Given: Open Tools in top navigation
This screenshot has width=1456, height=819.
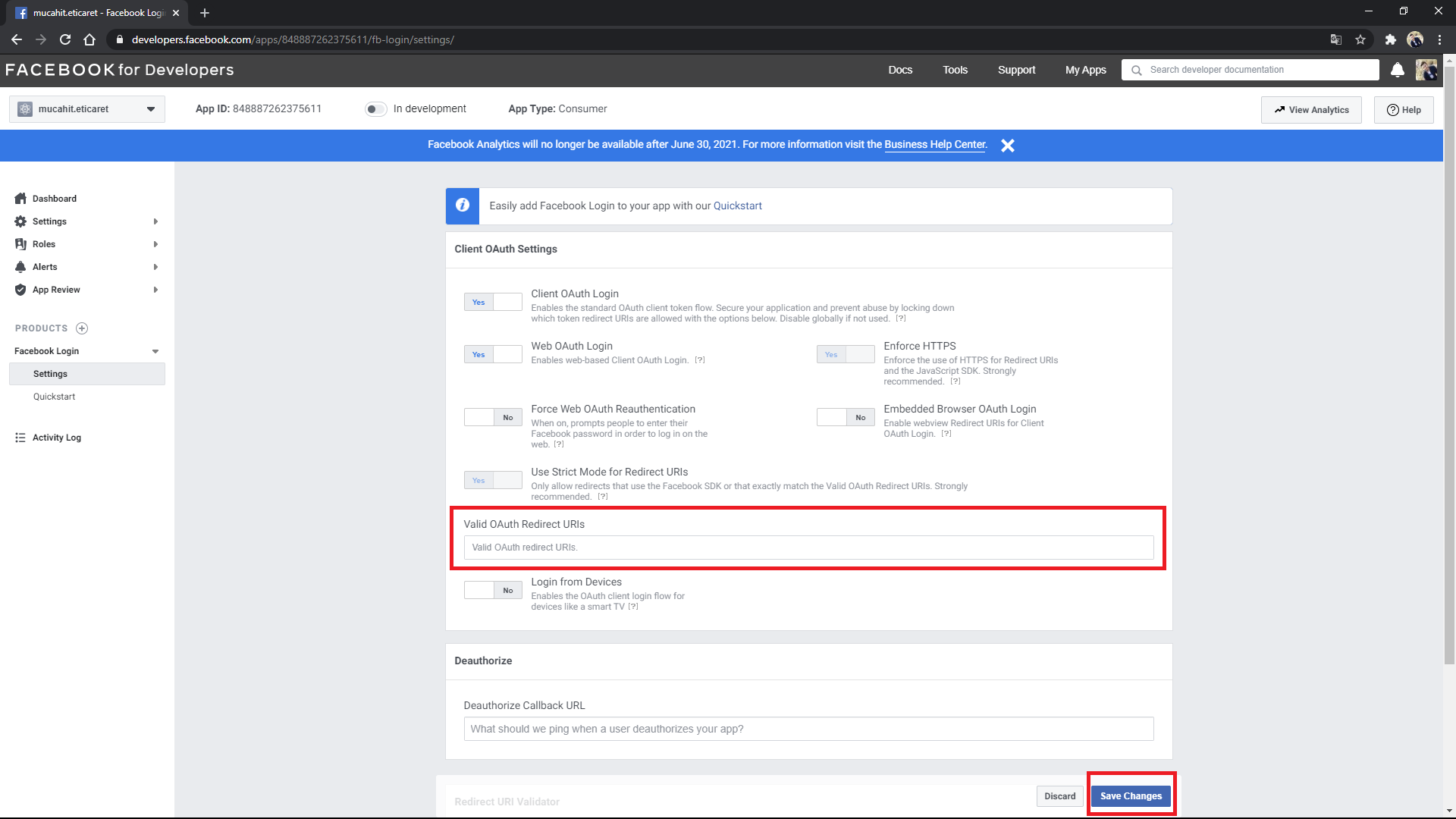Looking at the screenshot, I should [955, 70].
